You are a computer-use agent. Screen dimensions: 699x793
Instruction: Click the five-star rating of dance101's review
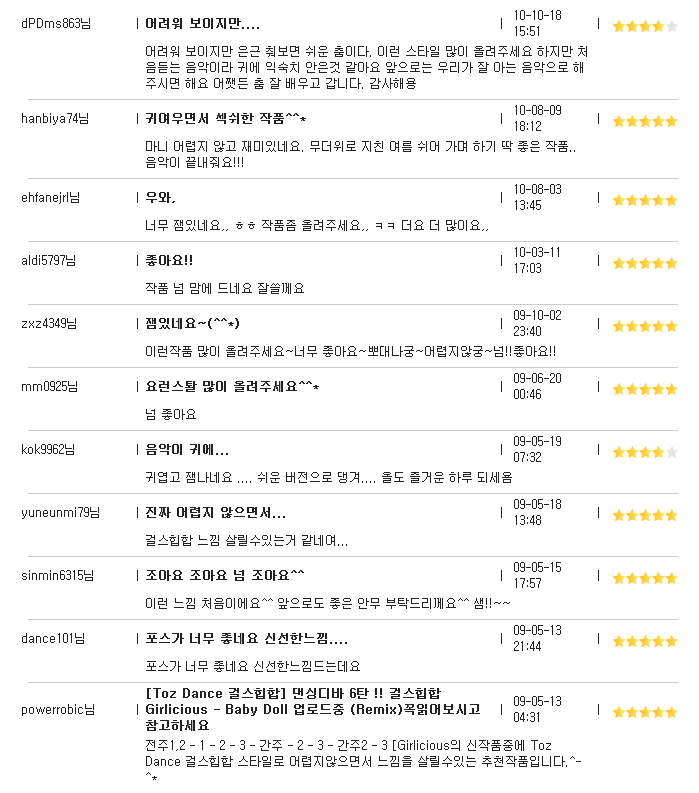645,642
